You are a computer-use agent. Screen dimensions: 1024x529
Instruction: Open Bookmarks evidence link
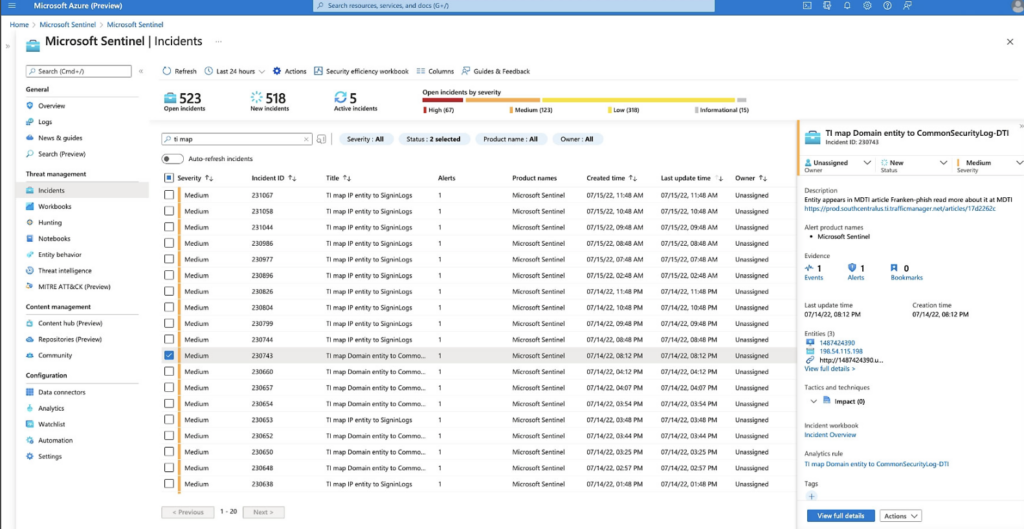906,278
